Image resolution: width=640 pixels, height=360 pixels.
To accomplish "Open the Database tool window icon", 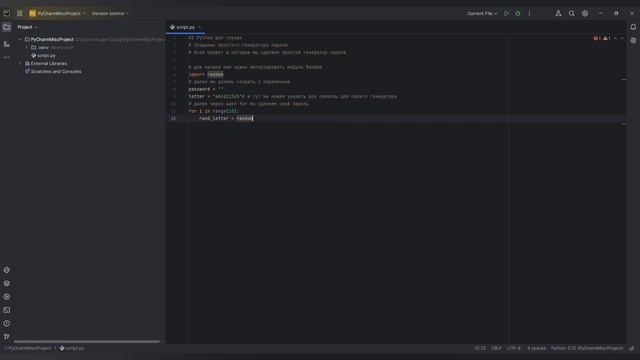I will (633, 40).
